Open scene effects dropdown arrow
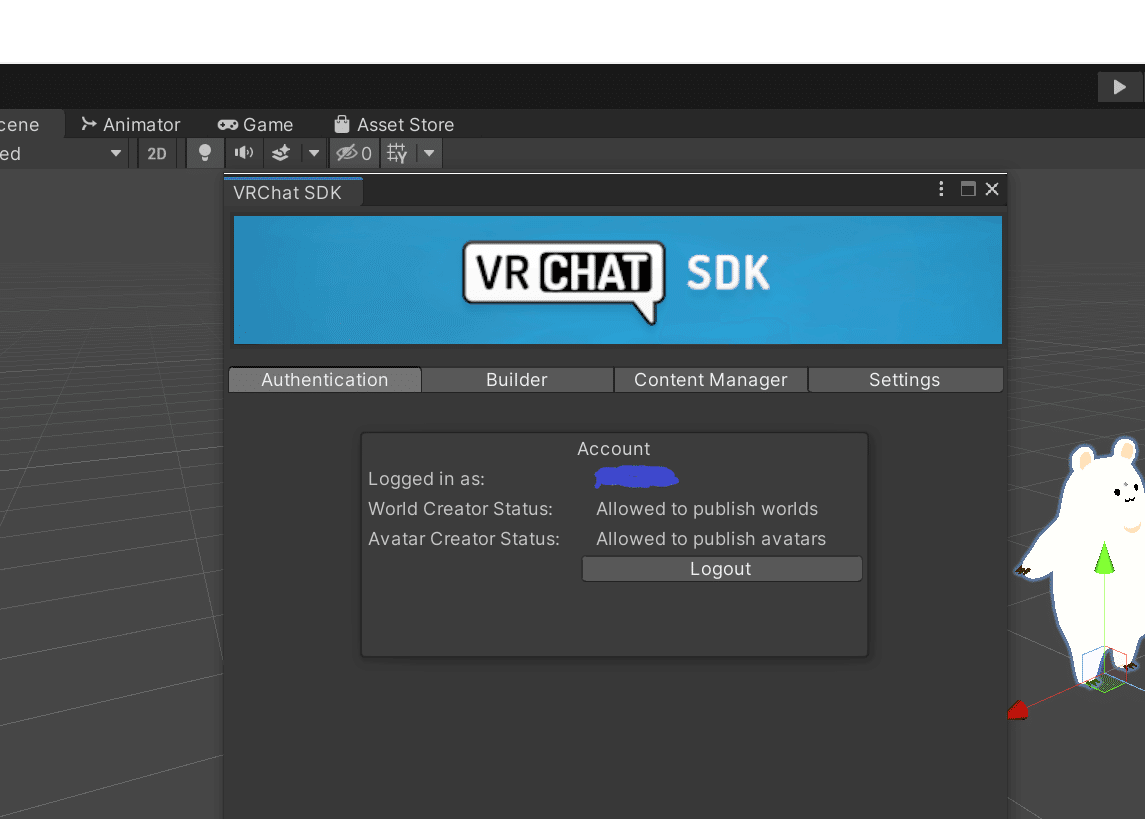This screenshot has width=1145, height=819. coord(314,153)
